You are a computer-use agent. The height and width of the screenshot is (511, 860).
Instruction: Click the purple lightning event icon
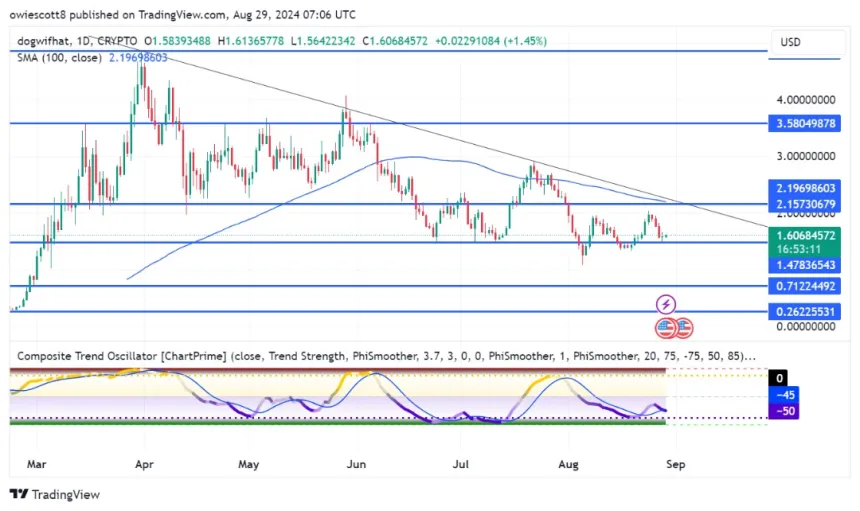[x=666, y=304]
